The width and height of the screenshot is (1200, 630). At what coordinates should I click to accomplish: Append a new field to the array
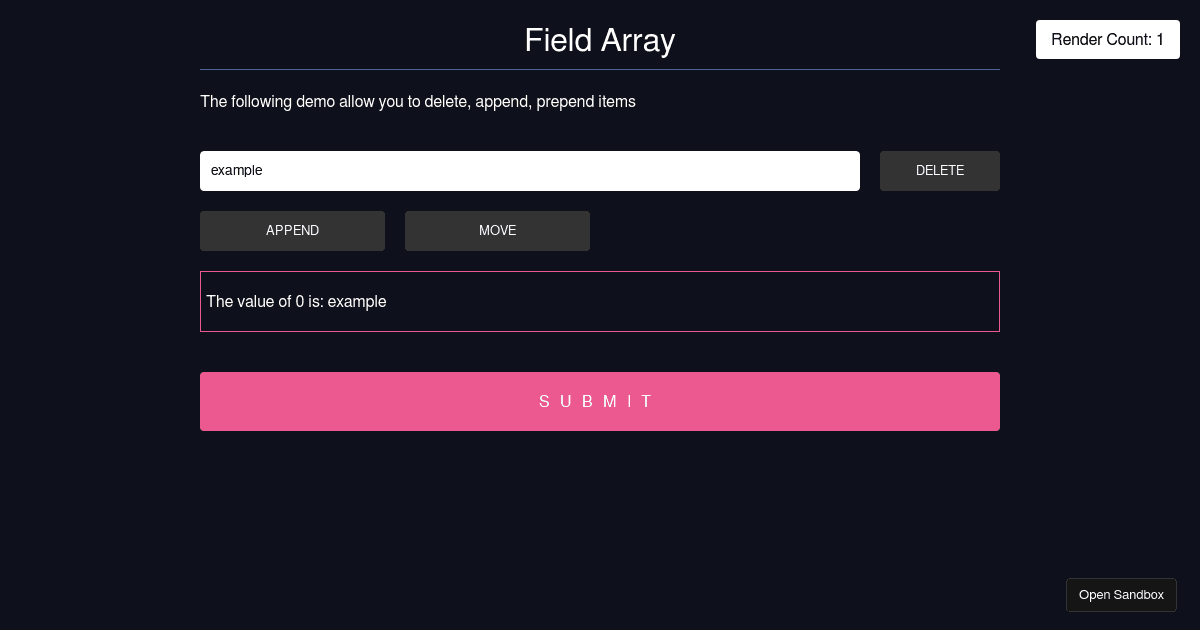point(292,230)
